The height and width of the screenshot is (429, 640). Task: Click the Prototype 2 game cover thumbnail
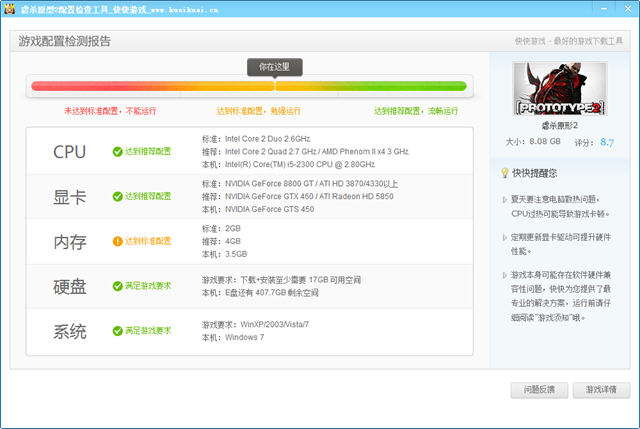[x=560, y=89]
